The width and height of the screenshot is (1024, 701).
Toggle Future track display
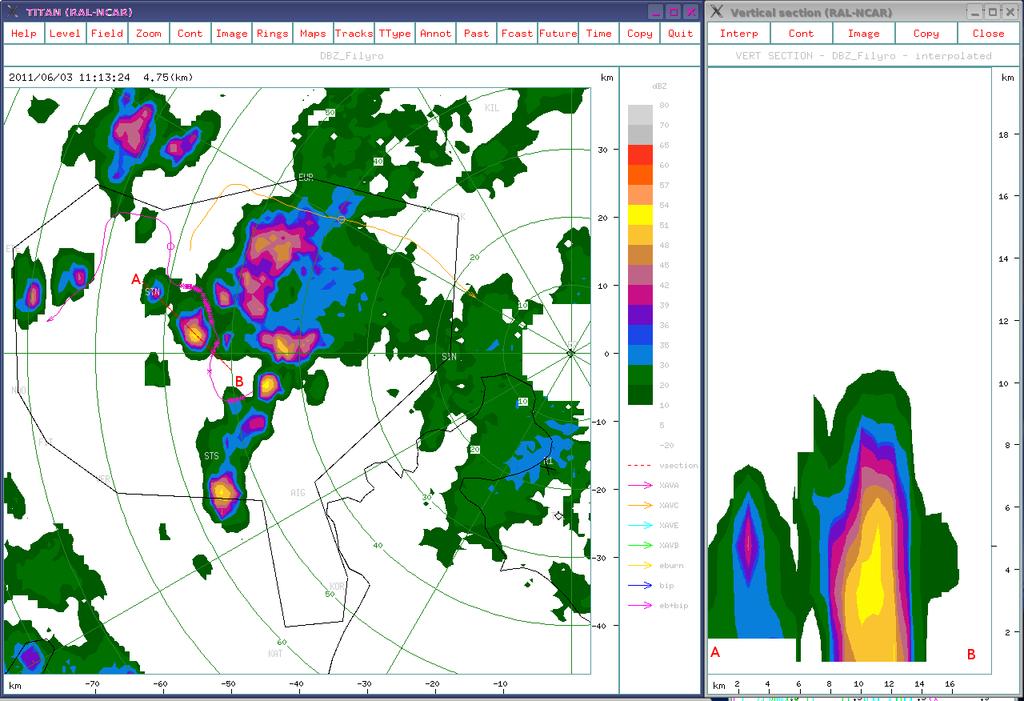(558, 33)
